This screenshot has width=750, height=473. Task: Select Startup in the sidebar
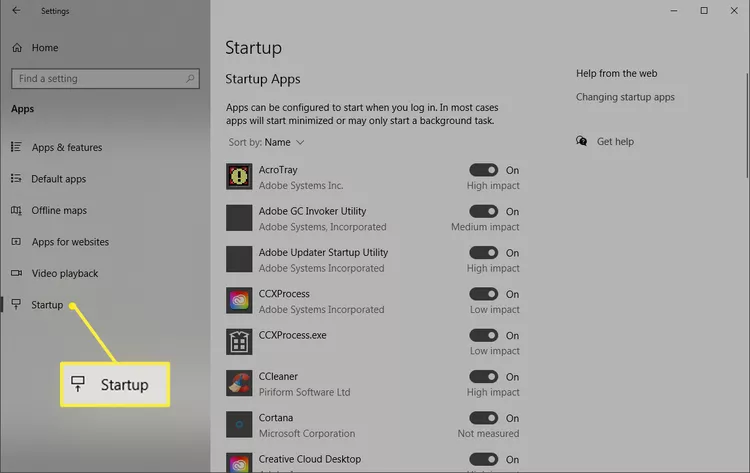point(47,305)
